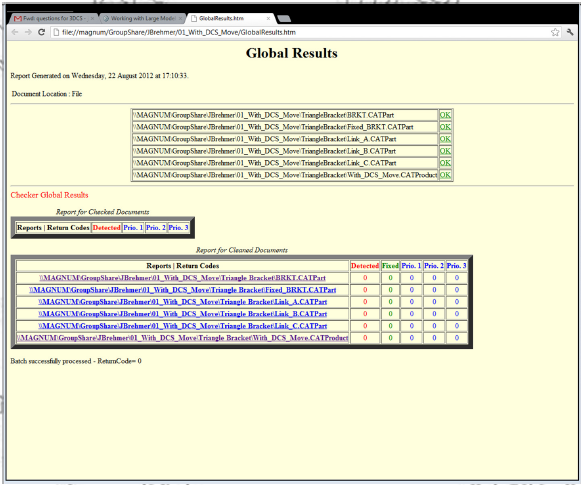Click Reports | Return Codes in Checked Documents table
581x485 pixels.
tap(53, 227)
